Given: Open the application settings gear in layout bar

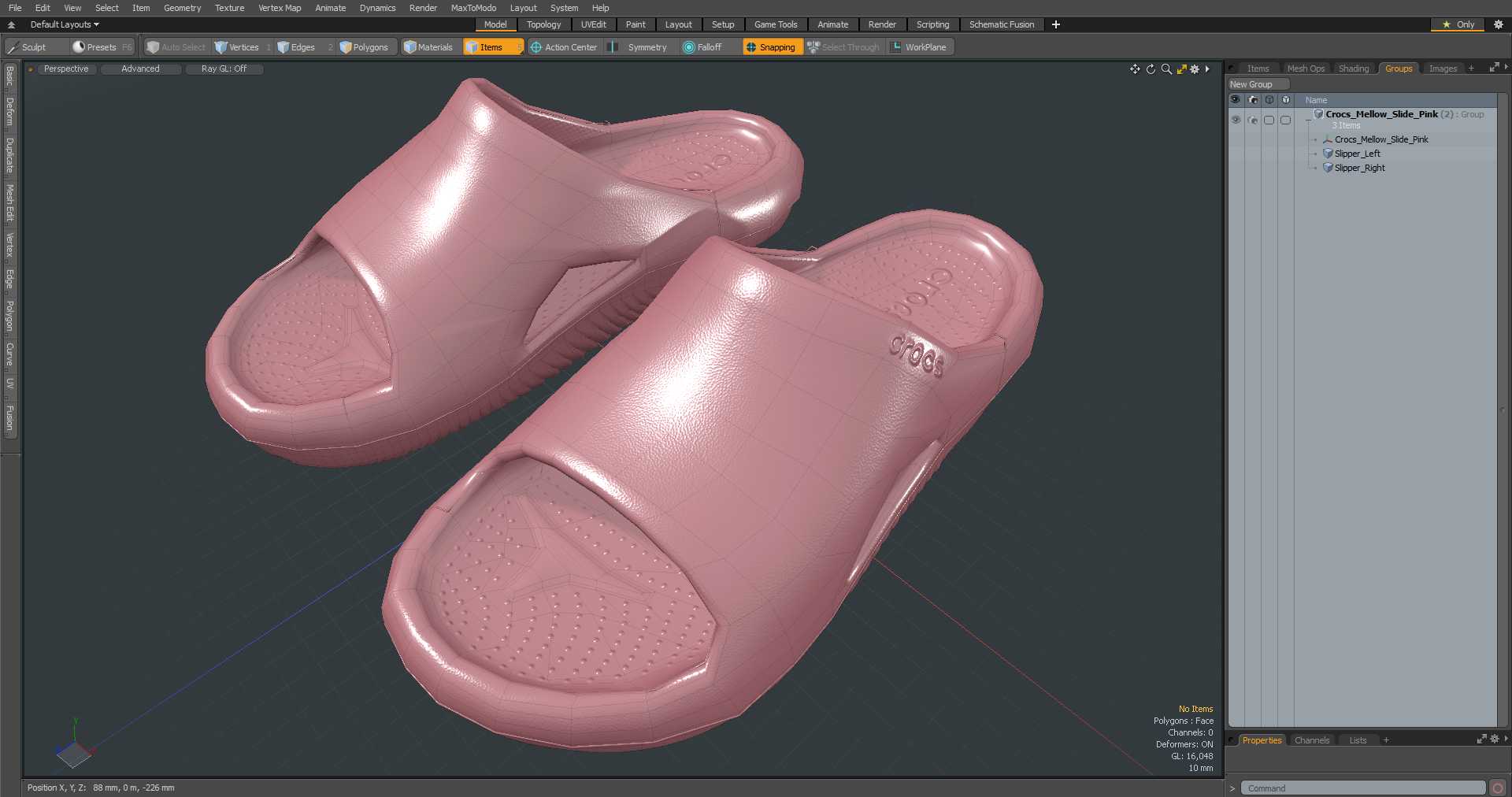Looking at the screenshot, I should (x=1499, y=24).
